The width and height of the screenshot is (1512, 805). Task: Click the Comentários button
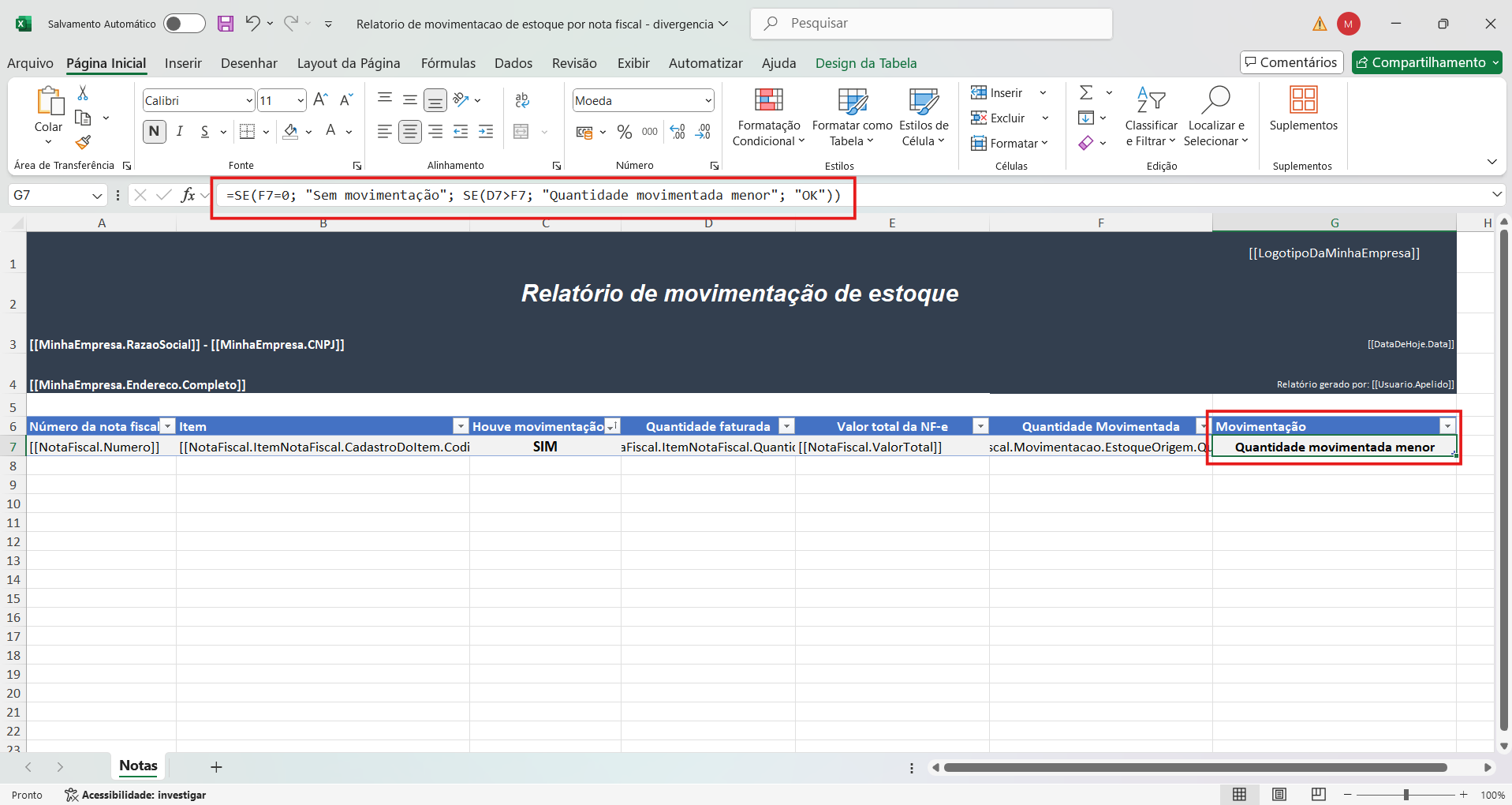pyautogui.click(x=1292, y=62)
